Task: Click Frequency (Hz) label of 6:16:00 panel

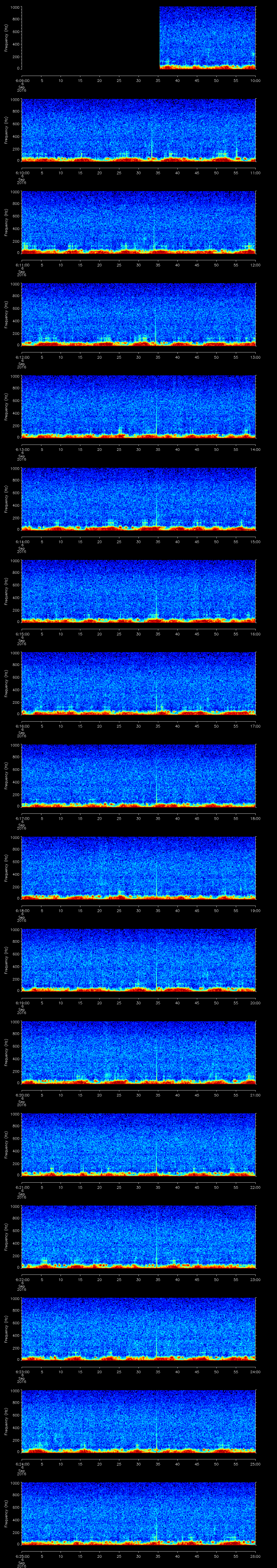Action: coord(6,683)
